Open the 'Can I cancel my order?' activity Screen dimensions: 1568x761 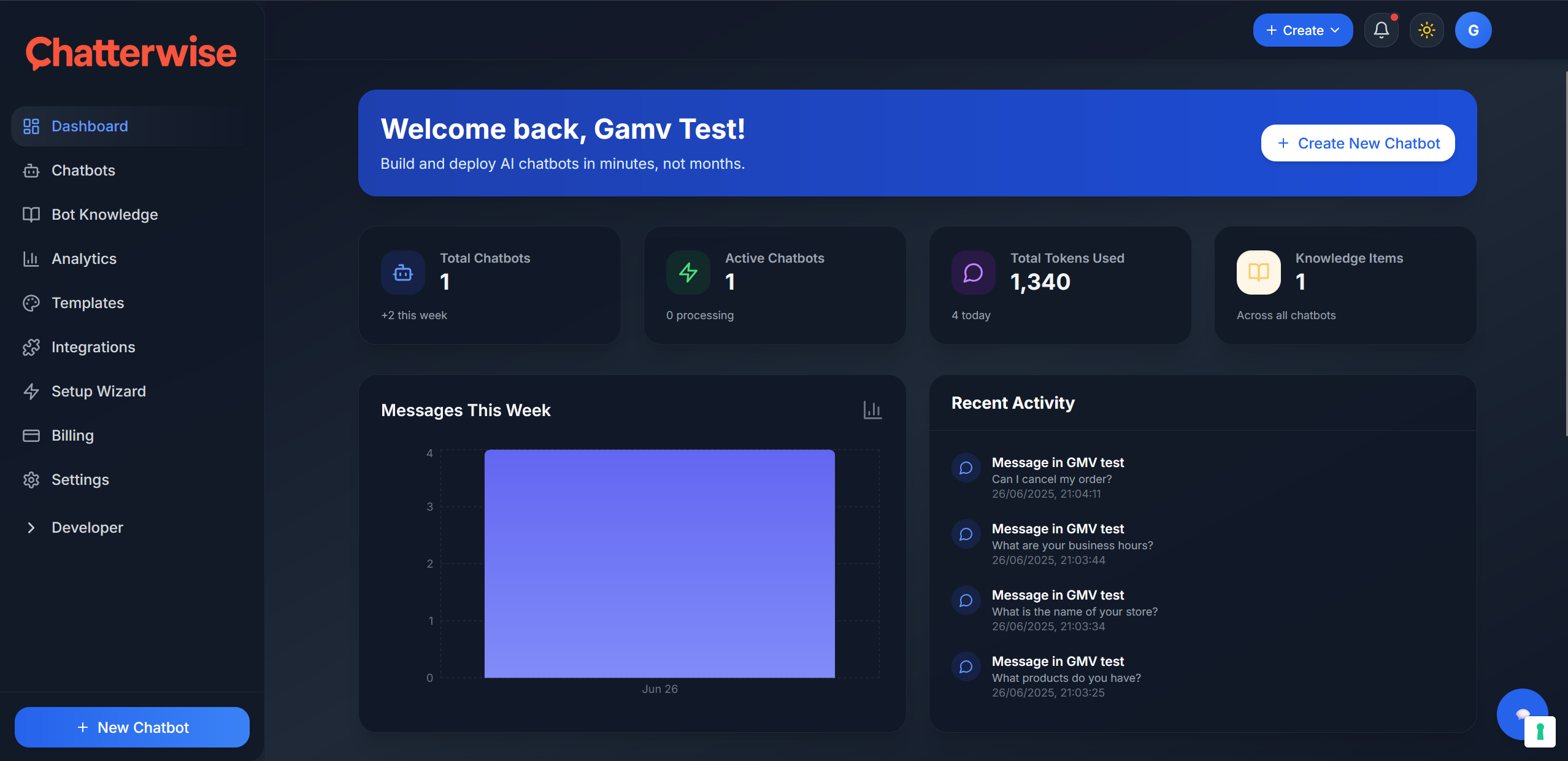click(x=1051, y=478)
